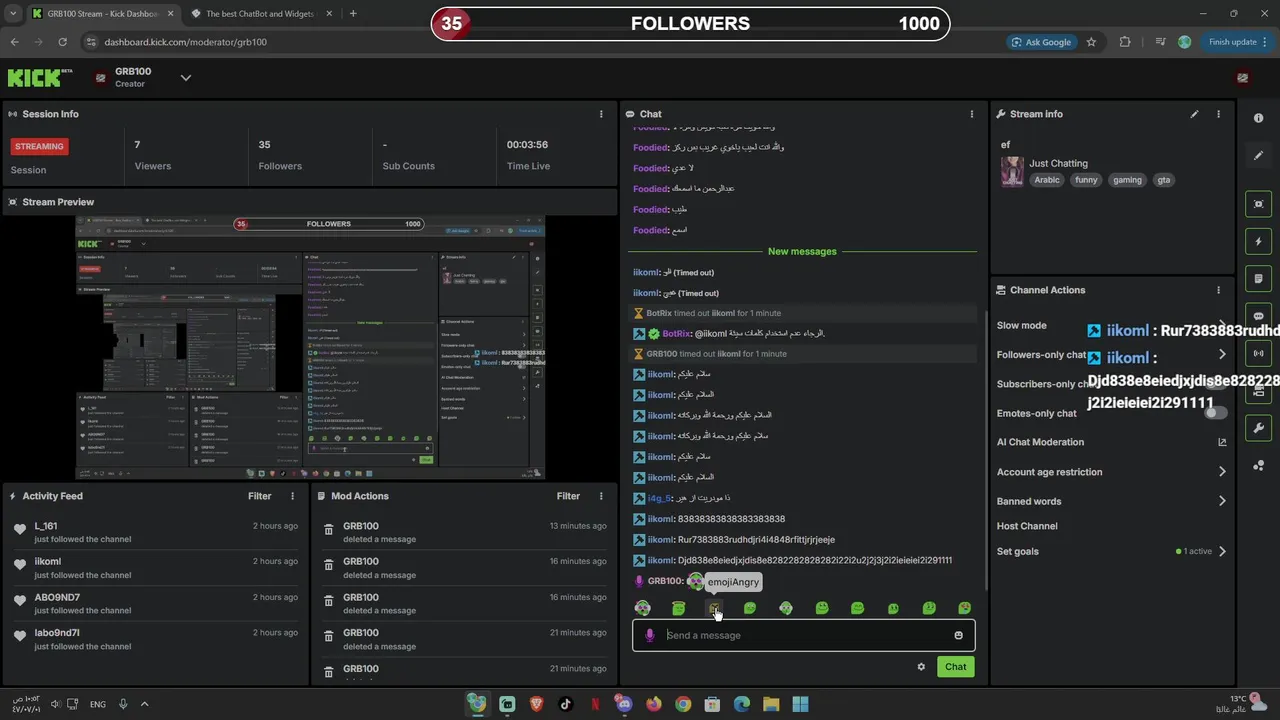Open TikTok from taskbar

[x=566, y=704]
